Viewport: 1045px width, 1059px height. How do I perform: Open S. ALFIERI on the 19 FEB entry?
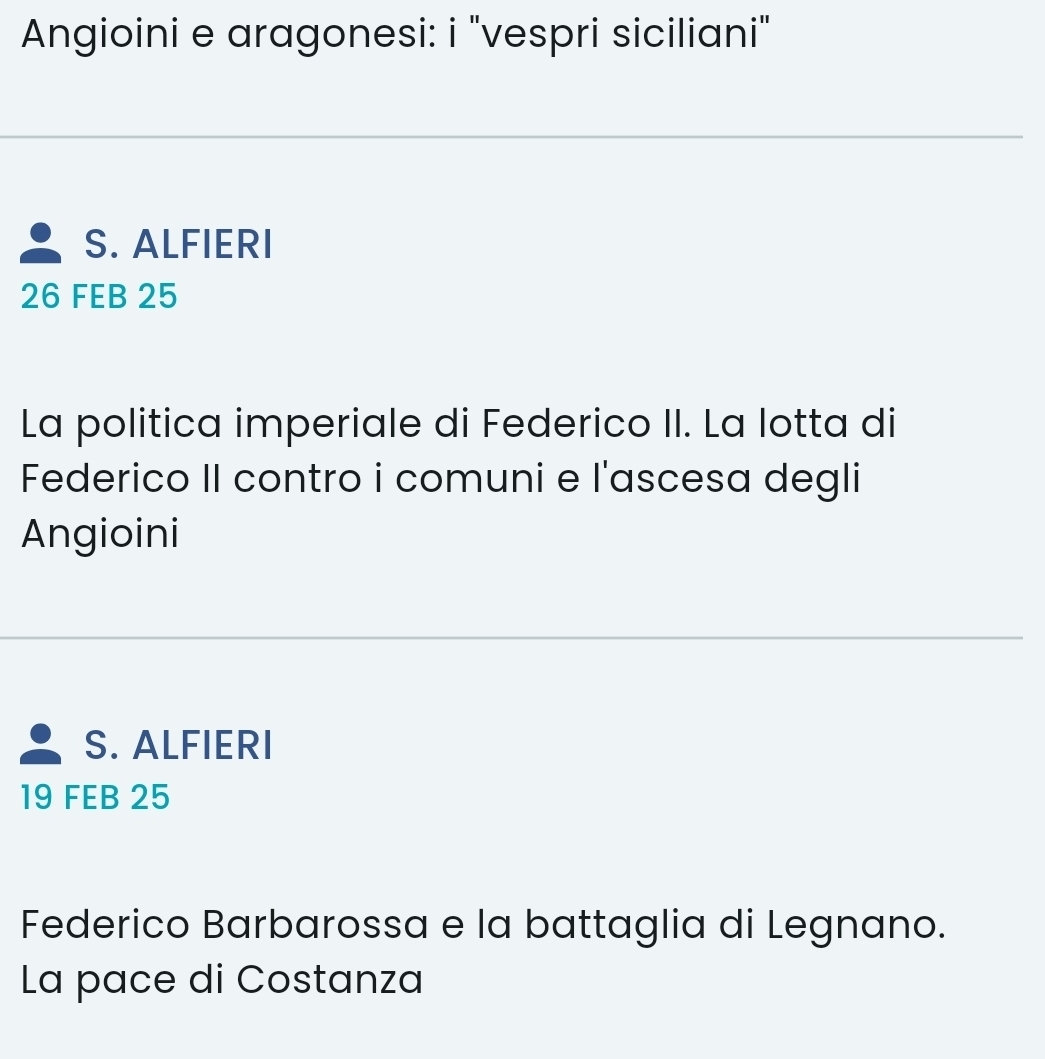178,745
